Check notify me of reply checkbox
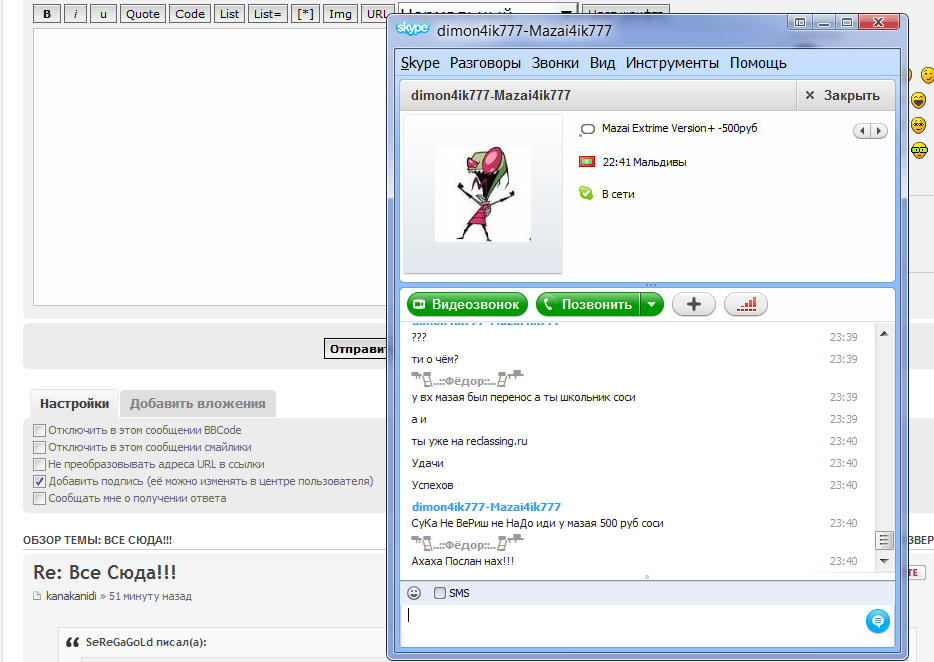Viewport: 934px width, 662px height. point(39,499)
